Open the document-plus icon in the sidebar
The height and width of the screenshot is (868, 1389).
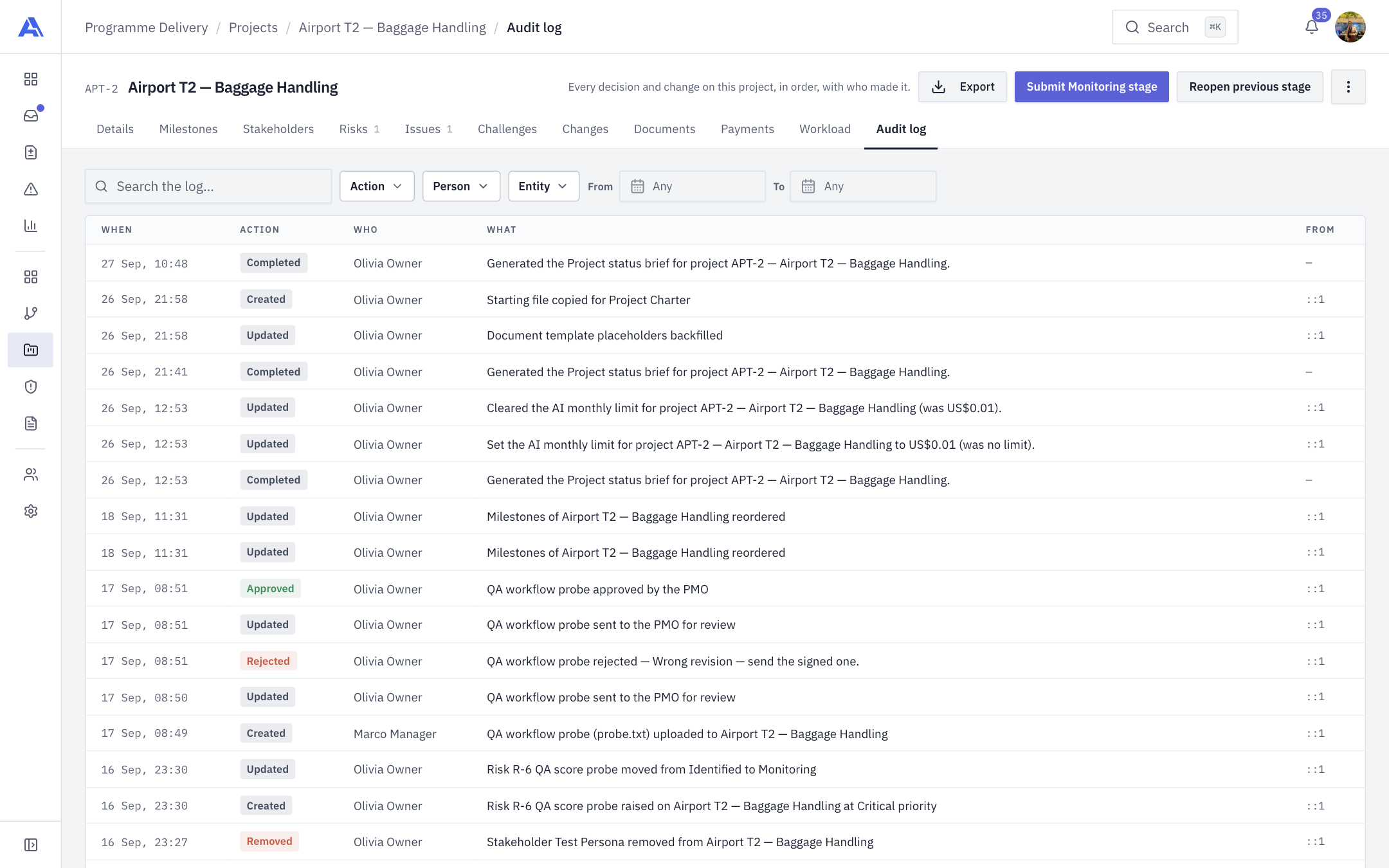click(x=30, y=152)
